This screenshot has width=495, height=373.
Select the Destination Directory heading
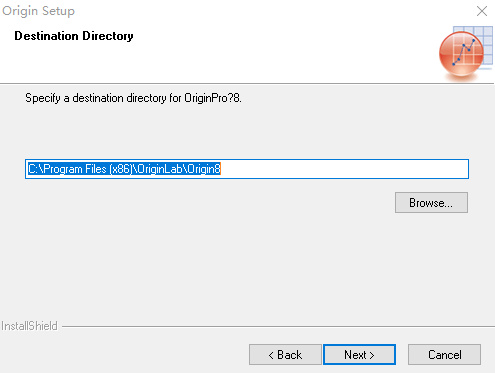(74, 36)
